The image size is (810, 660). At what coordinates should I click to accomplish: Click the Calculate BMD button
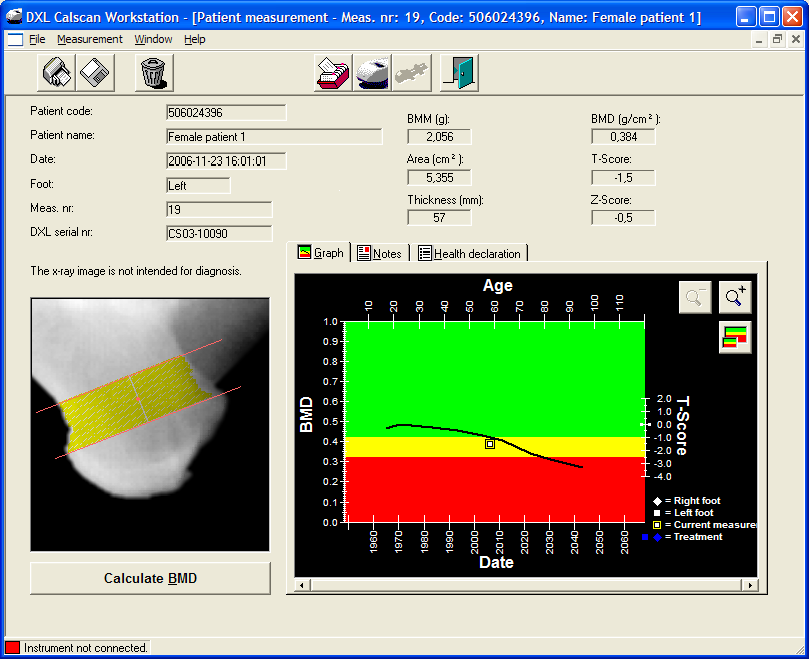click(150, 578)
